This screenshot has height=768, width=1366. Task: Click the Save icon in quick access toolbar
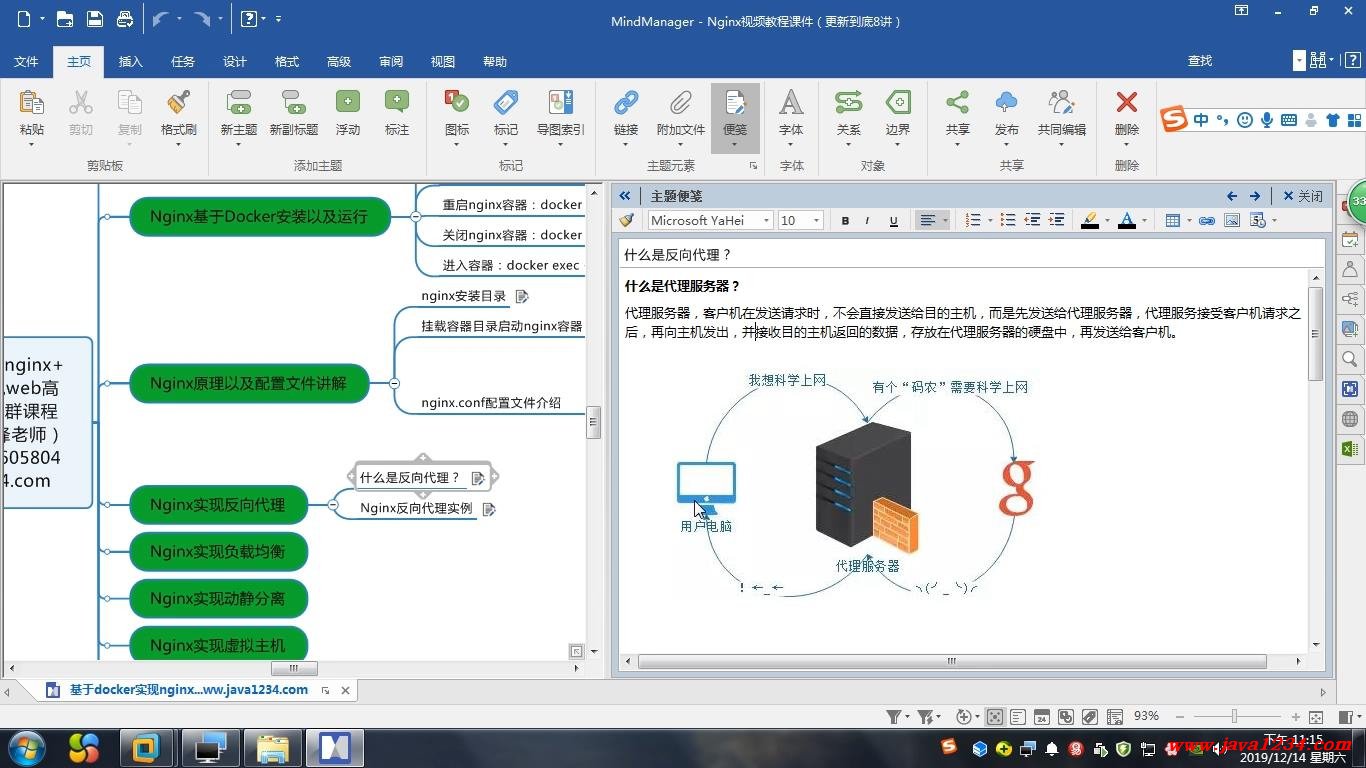95,19
